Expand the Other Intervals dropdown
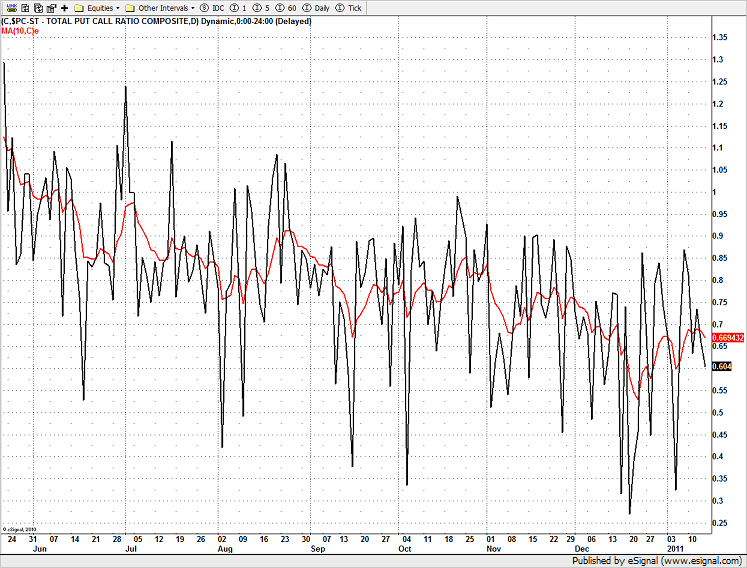Viewport: 747px width, 568px height. [x=158, y=7]
